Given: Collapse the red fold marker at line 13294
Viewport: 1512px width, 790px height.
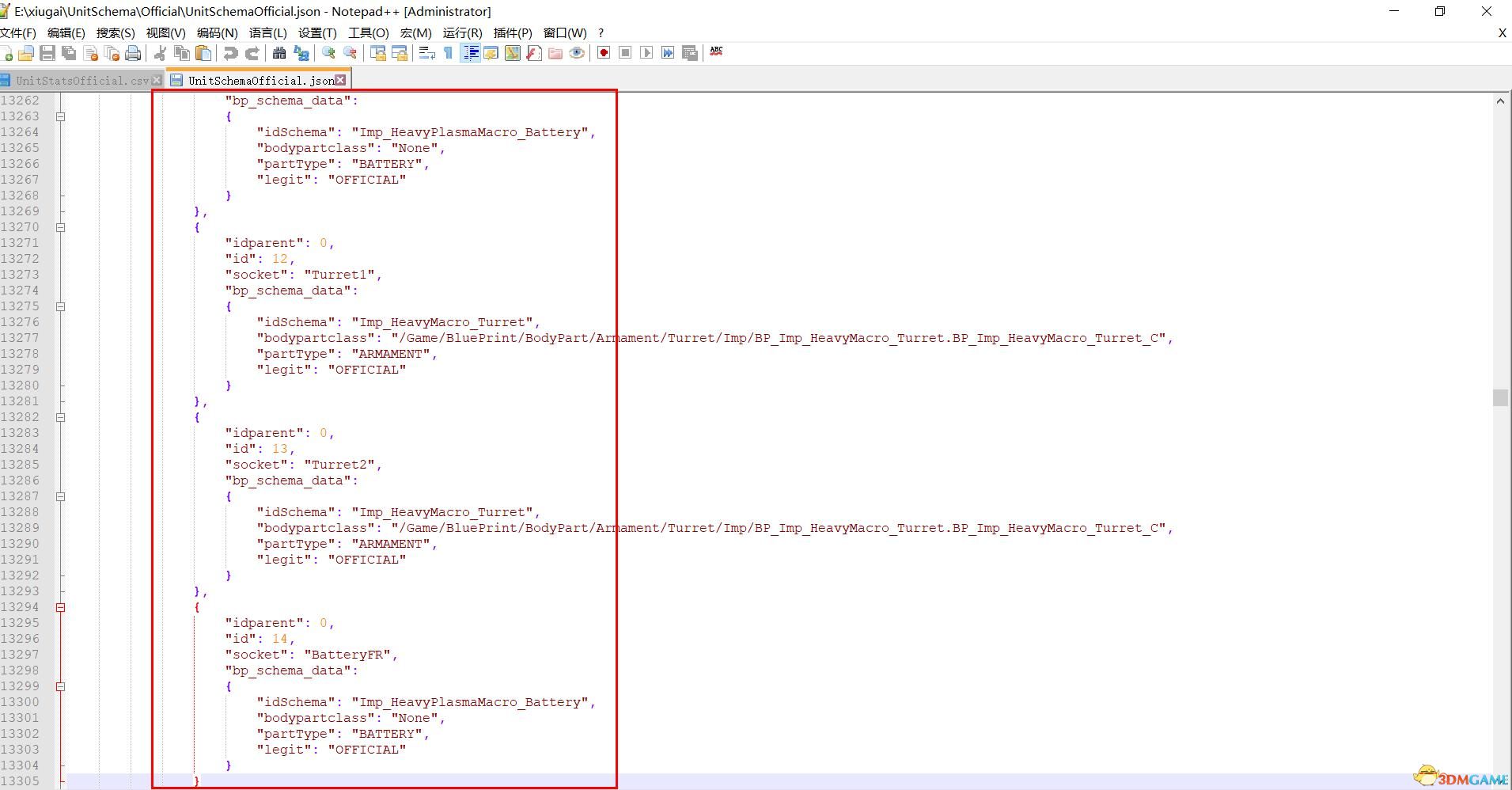Looking at the screenshot, I should click(x=60, y=607).
